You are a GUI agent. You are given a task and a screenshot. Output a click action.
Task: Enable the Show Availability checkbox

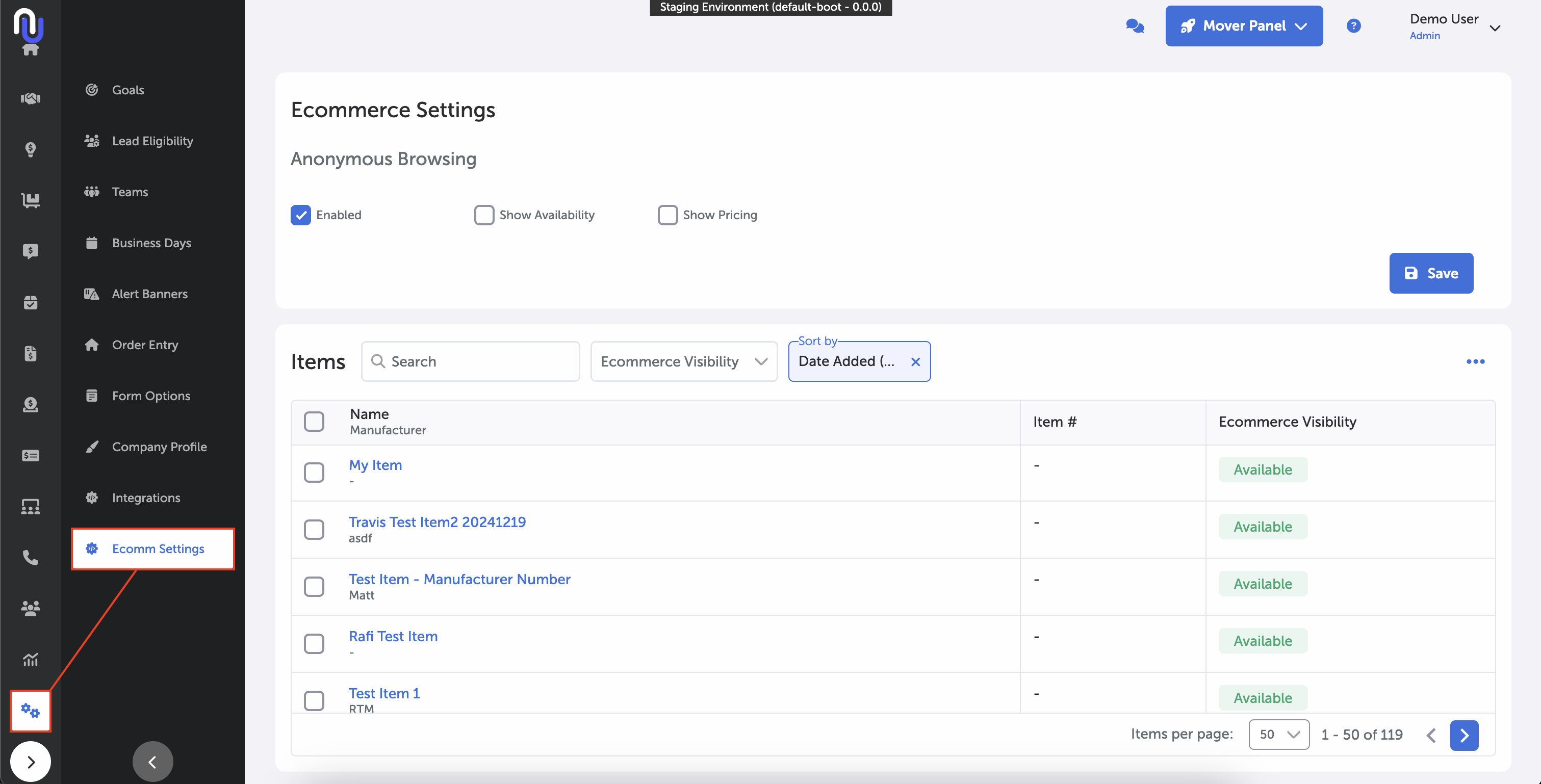[x=484, y=215]
